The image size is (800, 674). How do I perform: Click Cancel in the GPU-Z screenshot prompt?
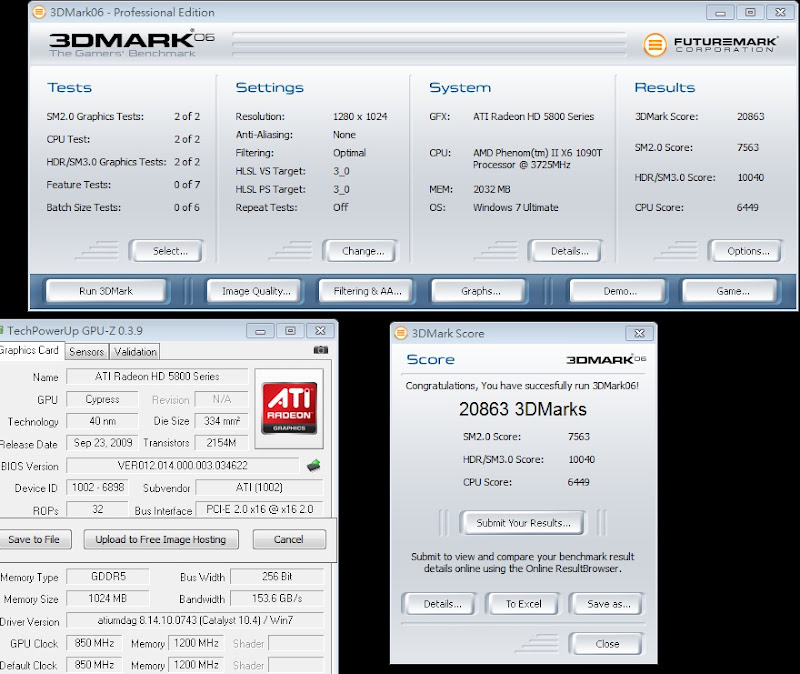[x=289, y=539]
